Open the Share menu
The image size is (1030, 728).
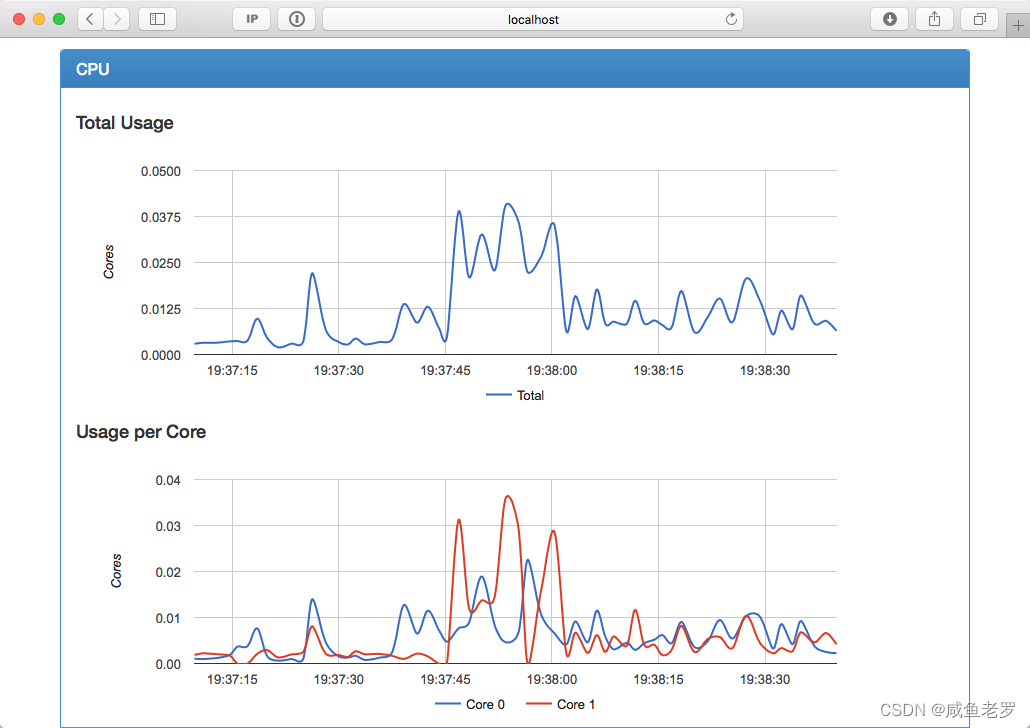click(x=934, y=19)
